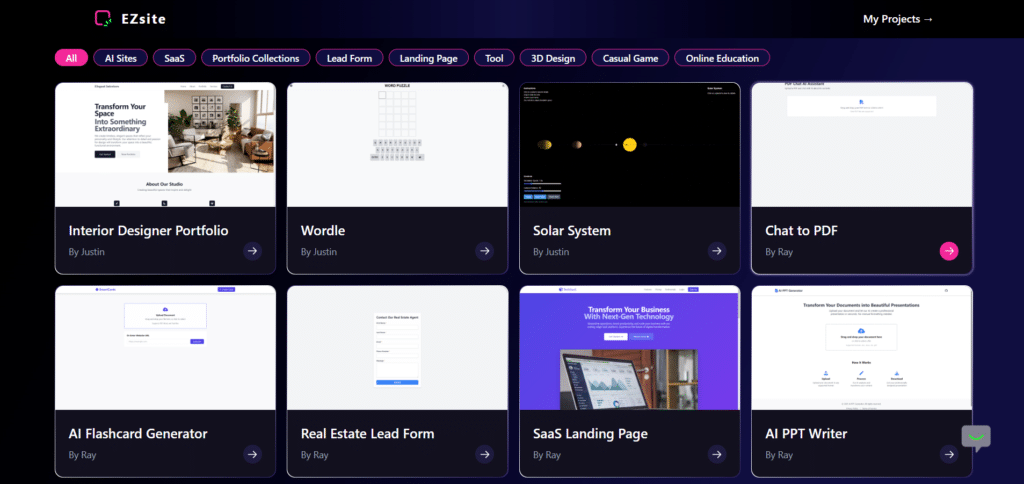The width and height of the screenshot is (1024, 484).
Task: Click the arrow icon on Wordle card
Action: pos(484,251)
